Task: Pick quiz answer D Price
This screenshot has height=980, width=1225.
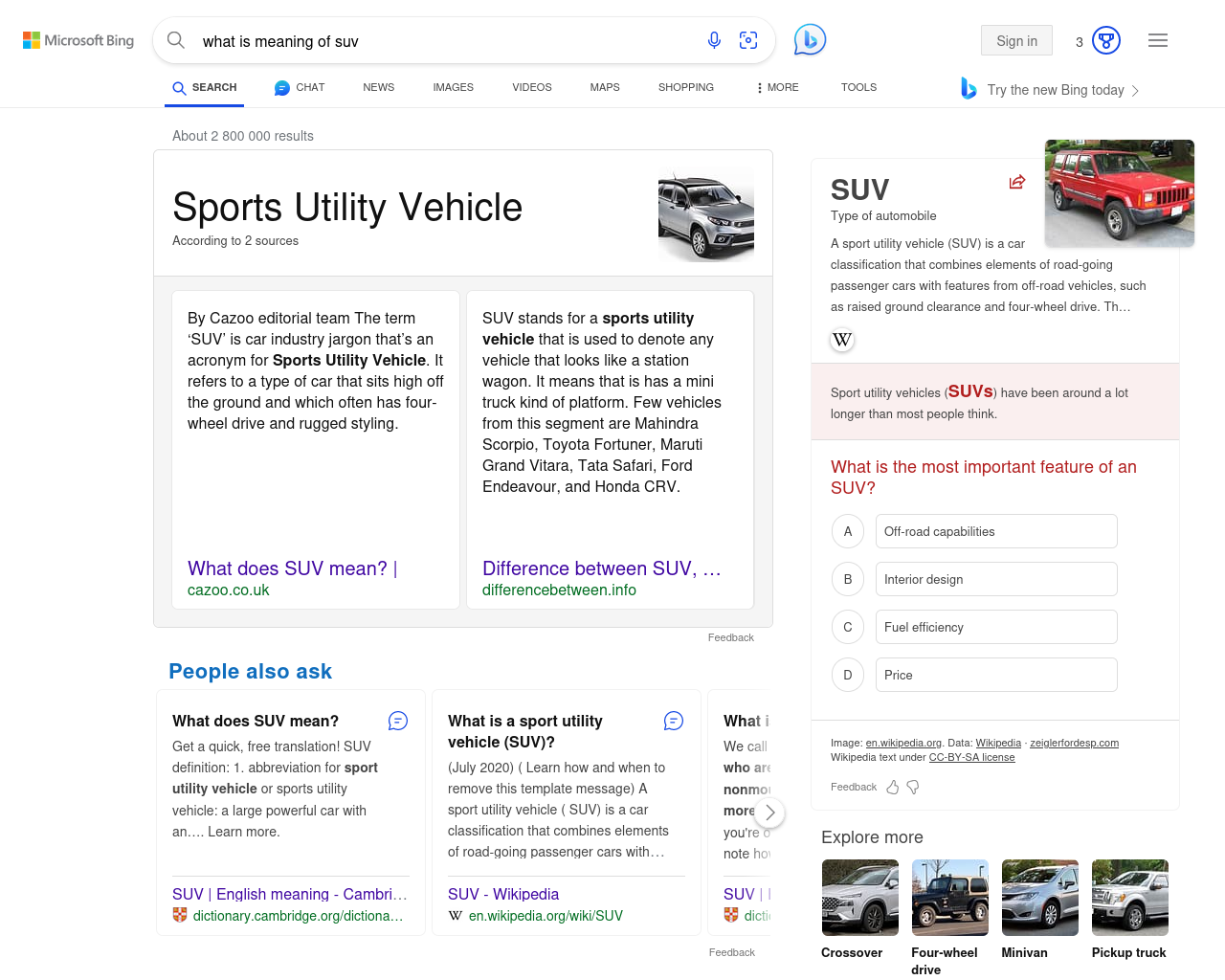Action: tap(995, 675)
